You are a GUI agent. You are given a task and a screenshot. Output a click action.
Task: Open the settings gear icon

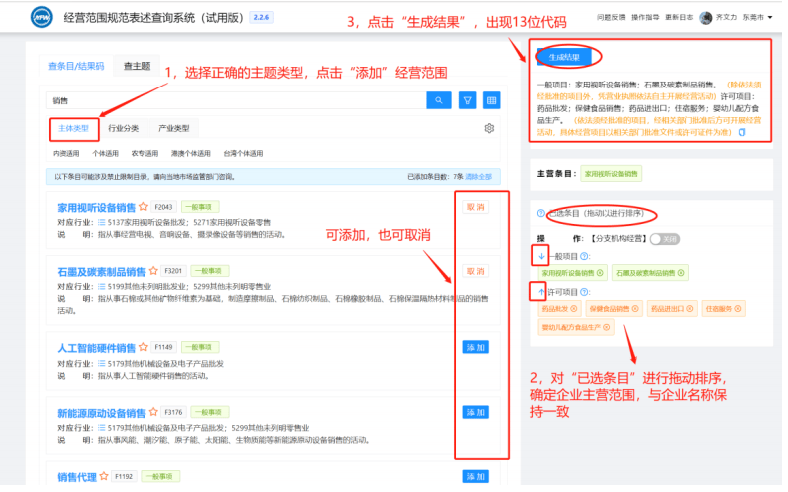point(489,129)
